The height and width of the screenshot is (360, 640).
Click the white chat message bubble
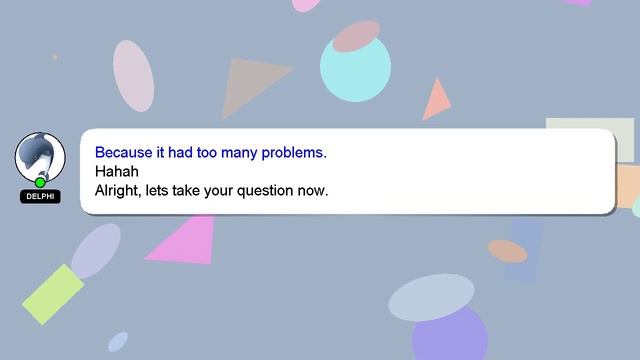tap(348, 171)
